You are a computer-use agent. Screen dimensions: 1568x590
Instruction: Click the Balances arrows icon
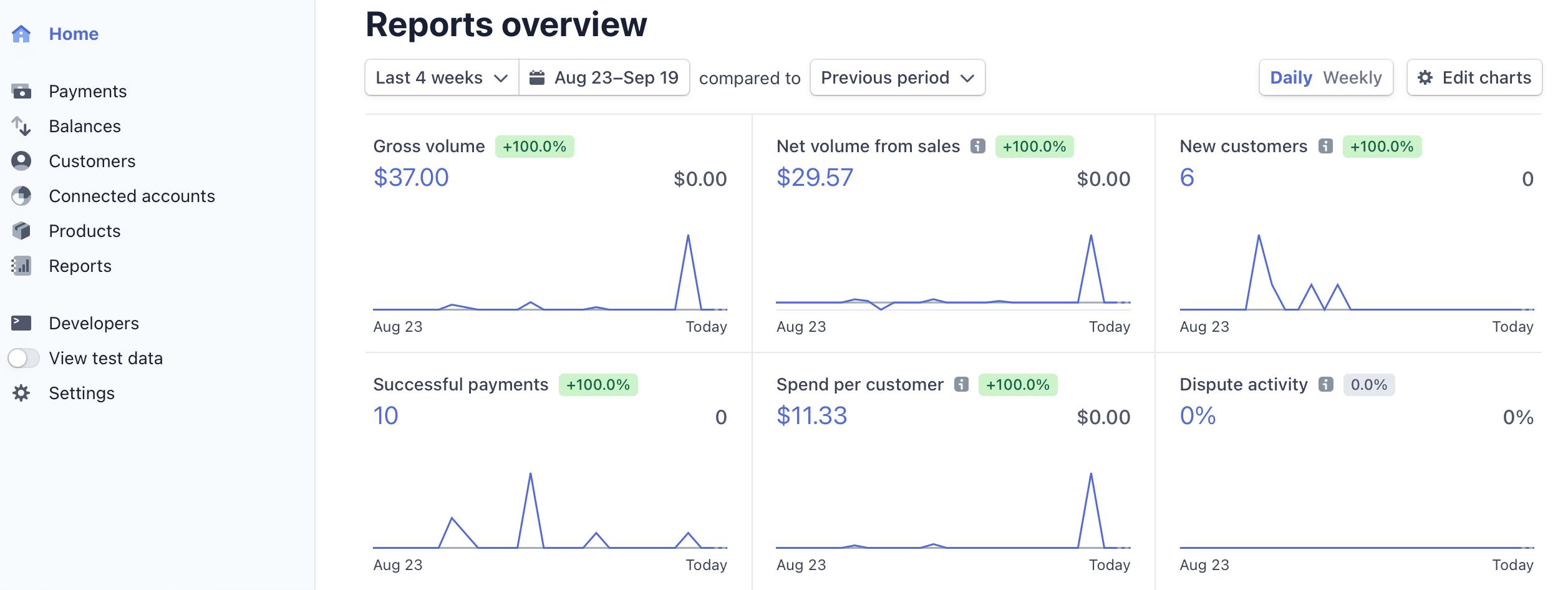click(x=21, y=127)
